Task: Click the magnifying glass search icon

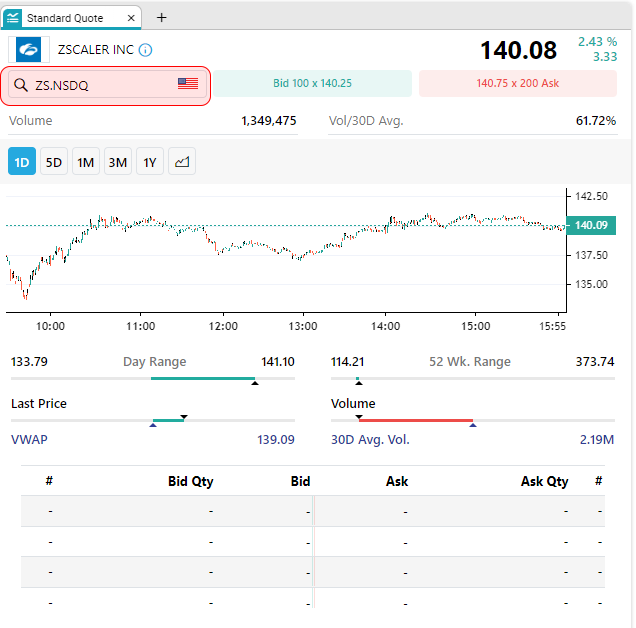Action: (x=20, y=85)
